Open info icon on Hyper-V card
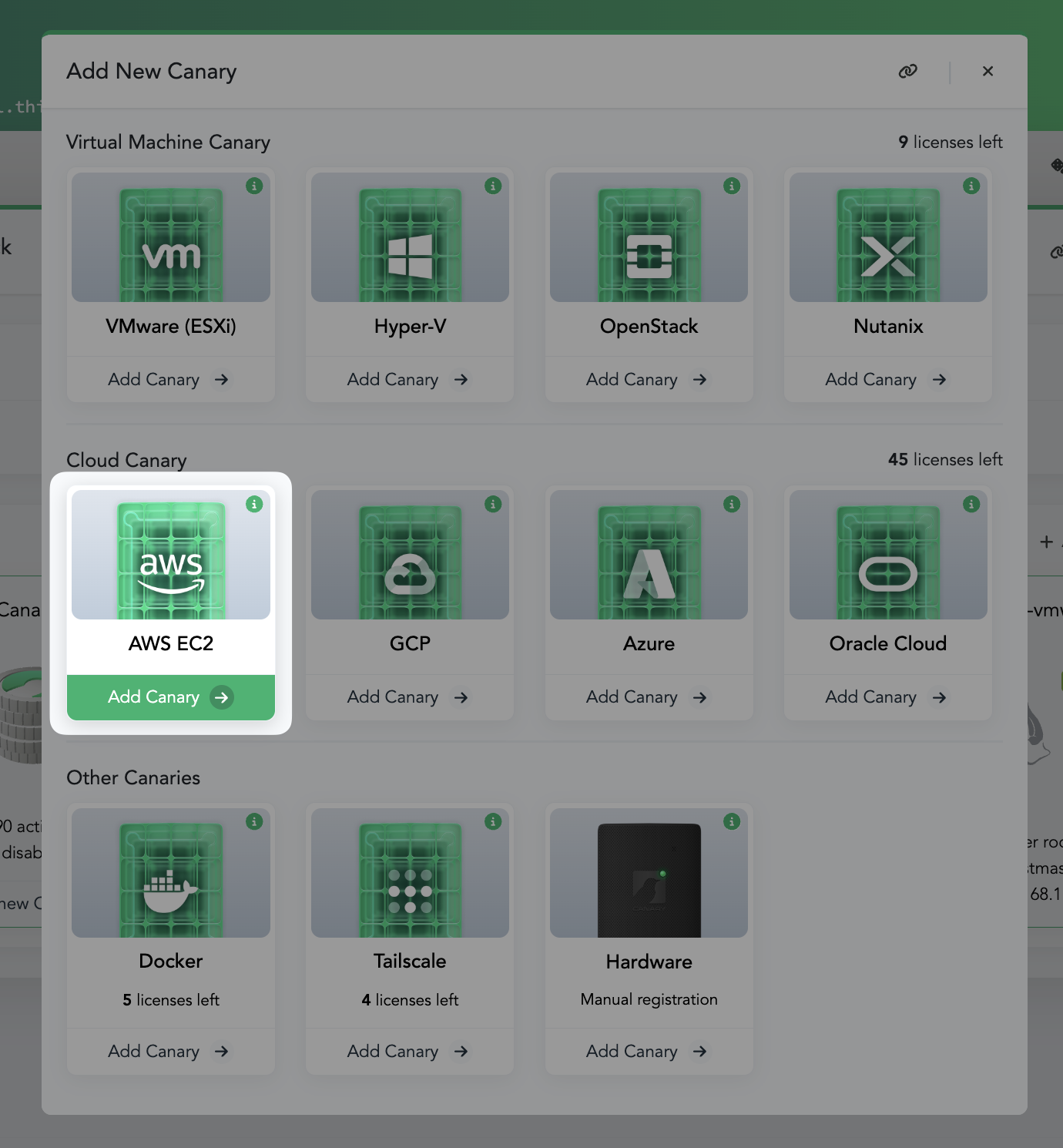 493,186
